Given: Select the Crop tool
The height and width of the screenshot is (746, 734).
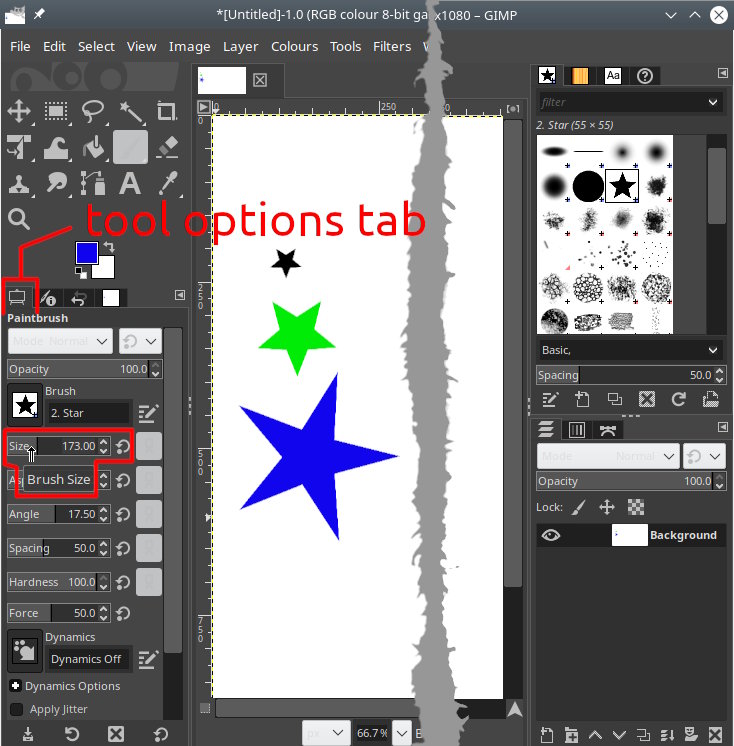Looking at the screenshot, I should 166,111.
